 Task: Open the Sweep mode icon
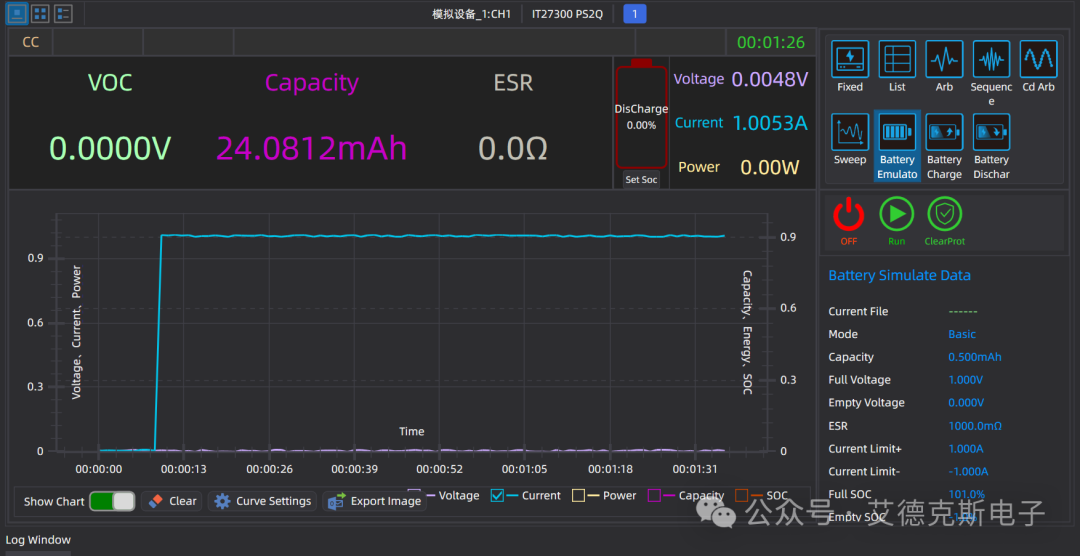[x=850, y=132]
